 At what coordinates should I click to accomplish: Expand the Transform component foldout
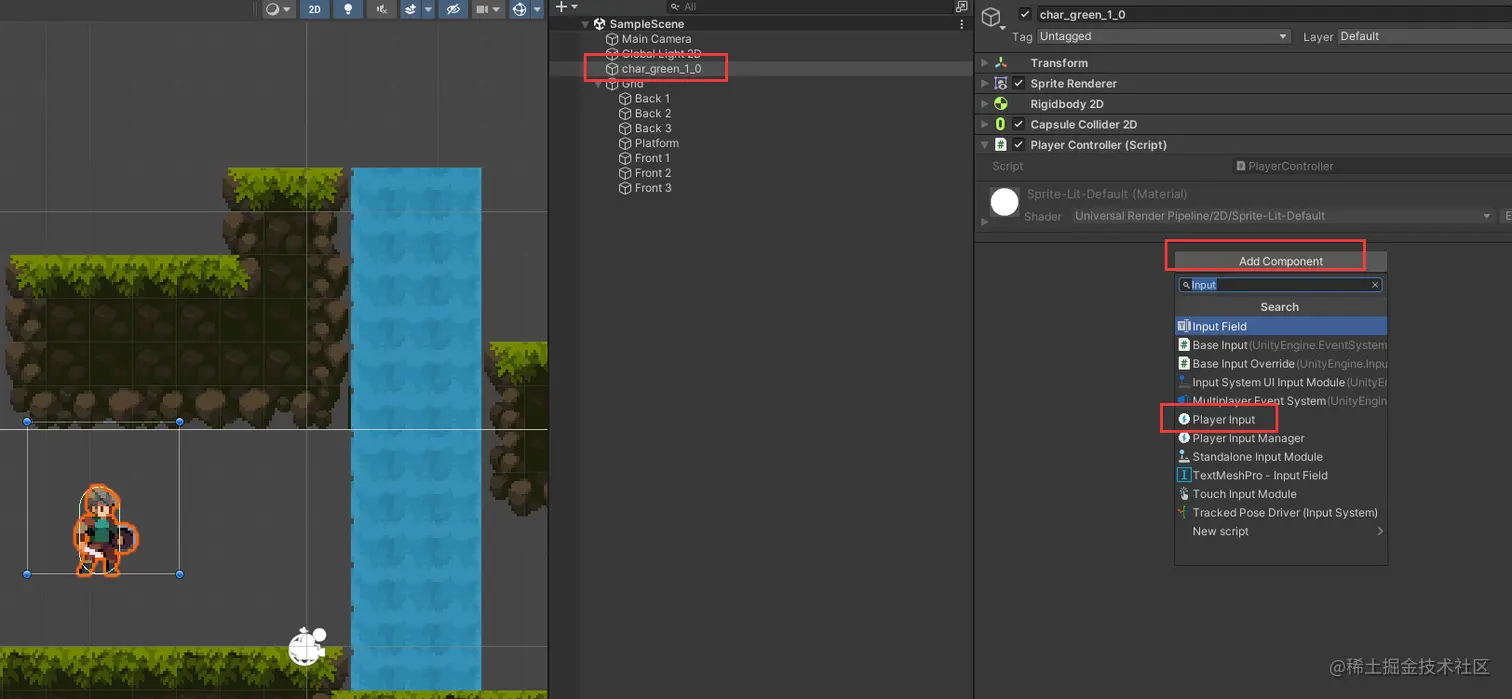pos(985,63)
